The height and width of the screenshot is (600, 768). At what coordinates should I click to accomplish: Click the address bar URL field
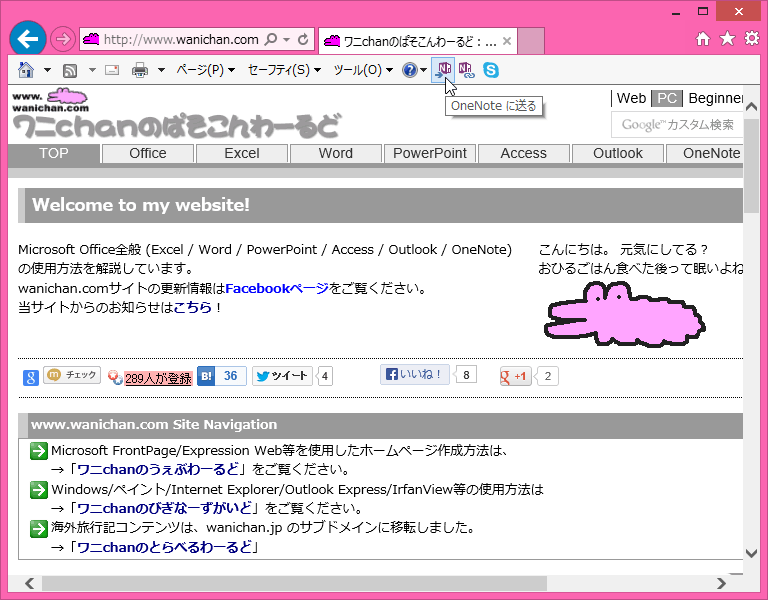pos(181,39)
